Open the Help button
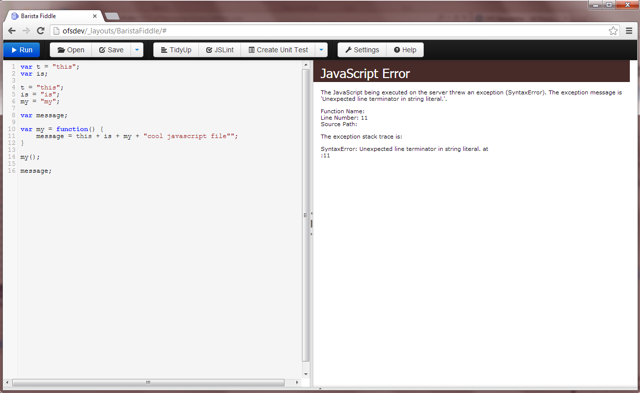This screenshot has height=393, width=640. (x=405, y=50)
